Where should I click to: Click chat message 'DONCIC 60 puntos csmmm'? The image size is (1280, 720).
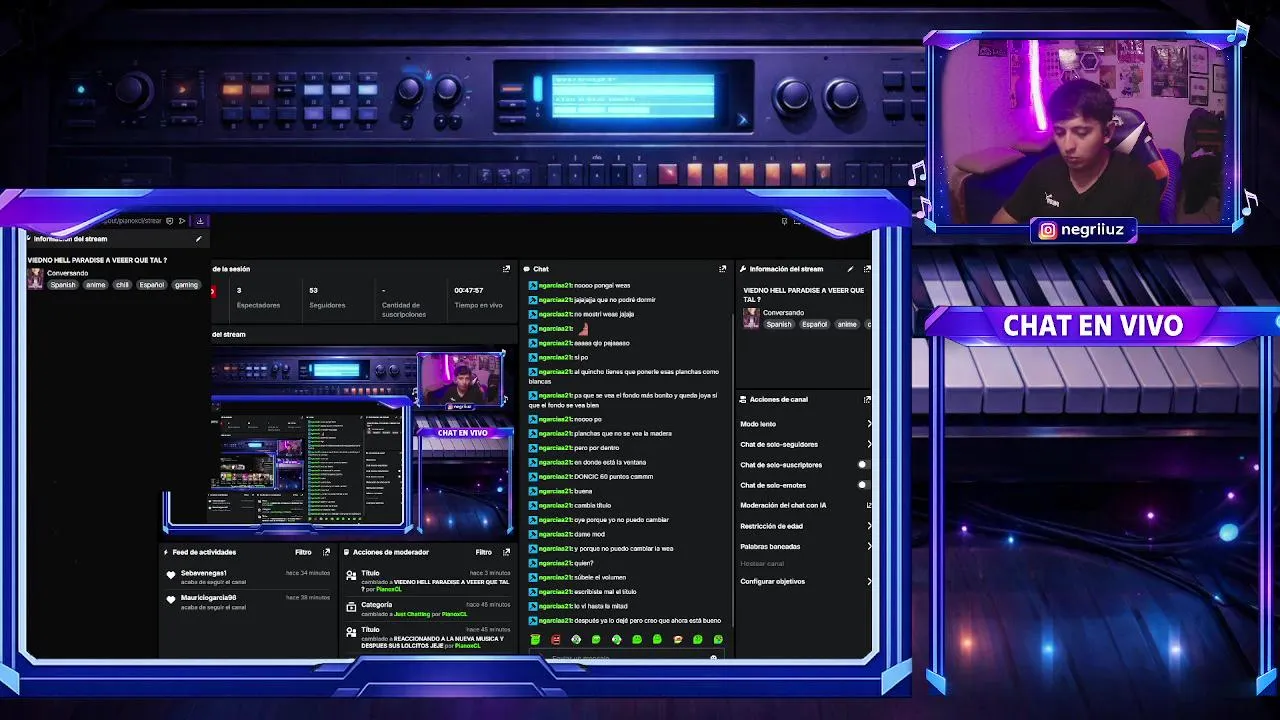tap(613, 477)
